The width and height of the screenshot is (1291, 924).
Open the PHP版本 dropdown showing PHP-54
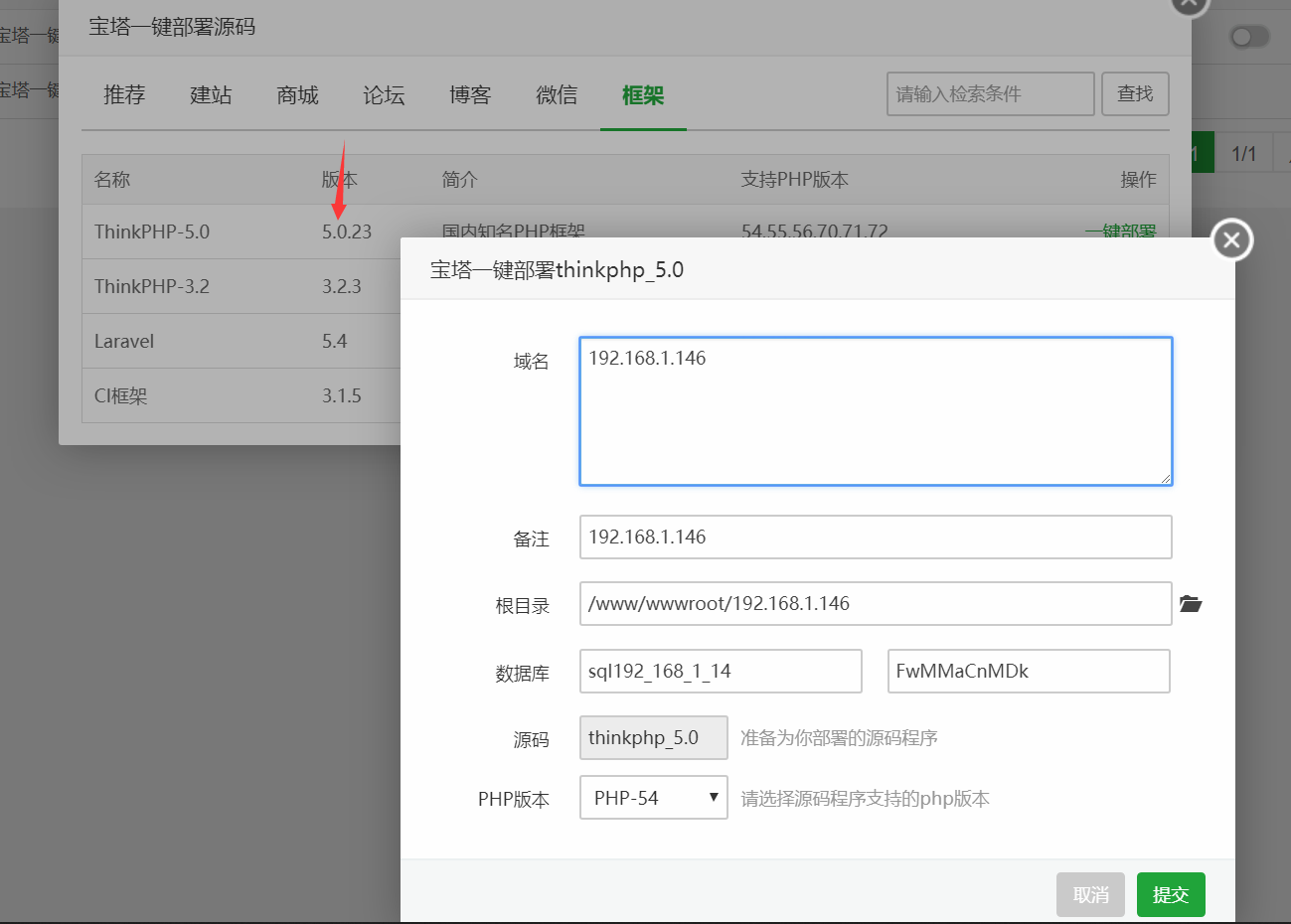(x=653, y=798)
